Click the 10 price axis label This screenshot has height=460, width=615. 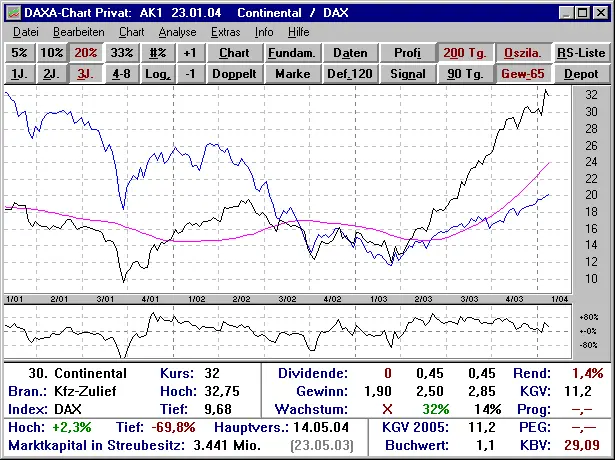click(591, 279)
